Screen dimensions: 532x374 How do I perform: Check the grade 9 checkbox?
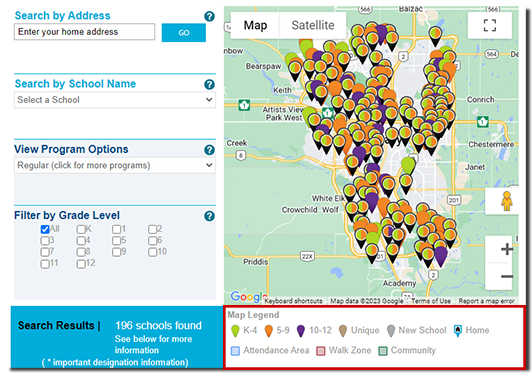point(116,252)
